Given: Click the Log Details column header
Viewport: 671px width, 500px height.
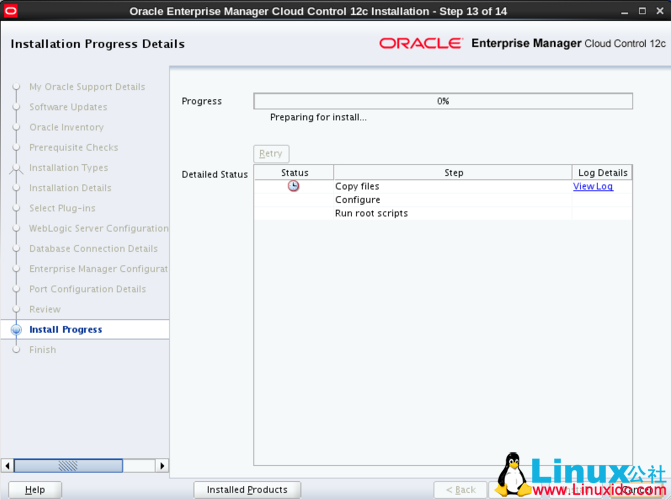Looking at the screenshot, I should tap(603, 173).
